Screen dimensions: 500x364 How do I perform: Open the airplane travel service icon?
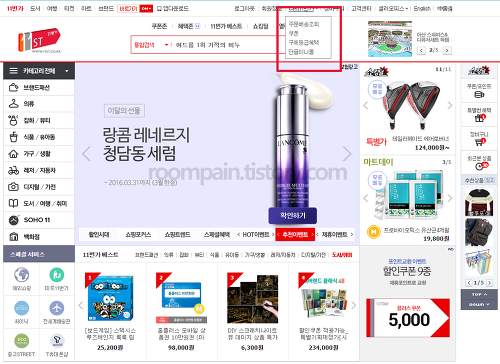pos(57,308)
